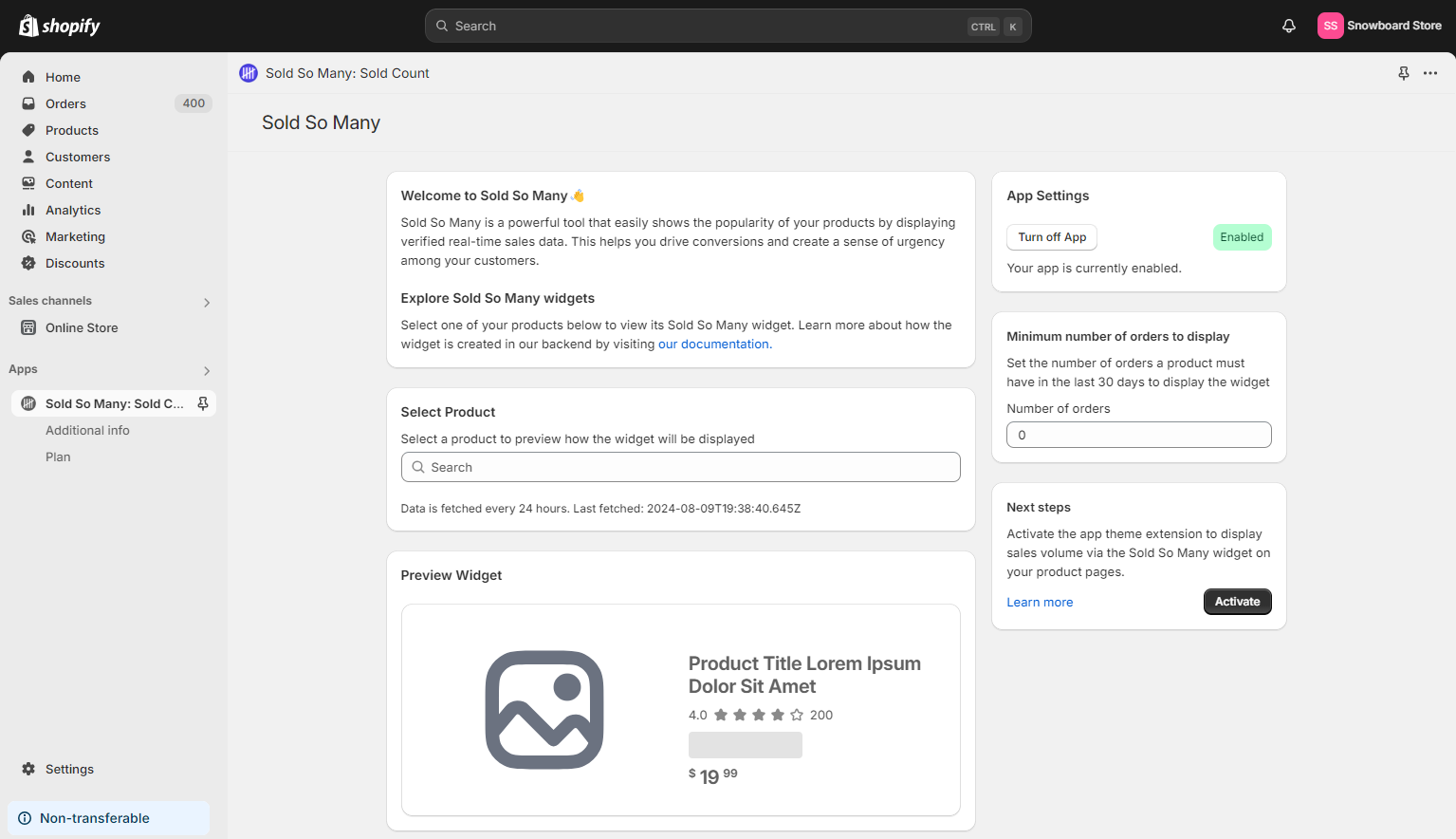
Task: Click the Products tag icon
Action: point(28,130)
